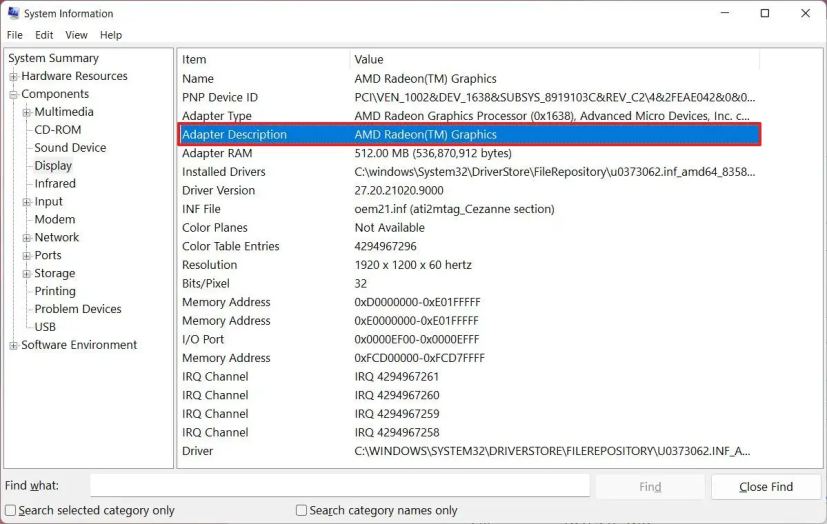827x524 pixels.
Task: Maximize the System Information window
Action: 765,13
